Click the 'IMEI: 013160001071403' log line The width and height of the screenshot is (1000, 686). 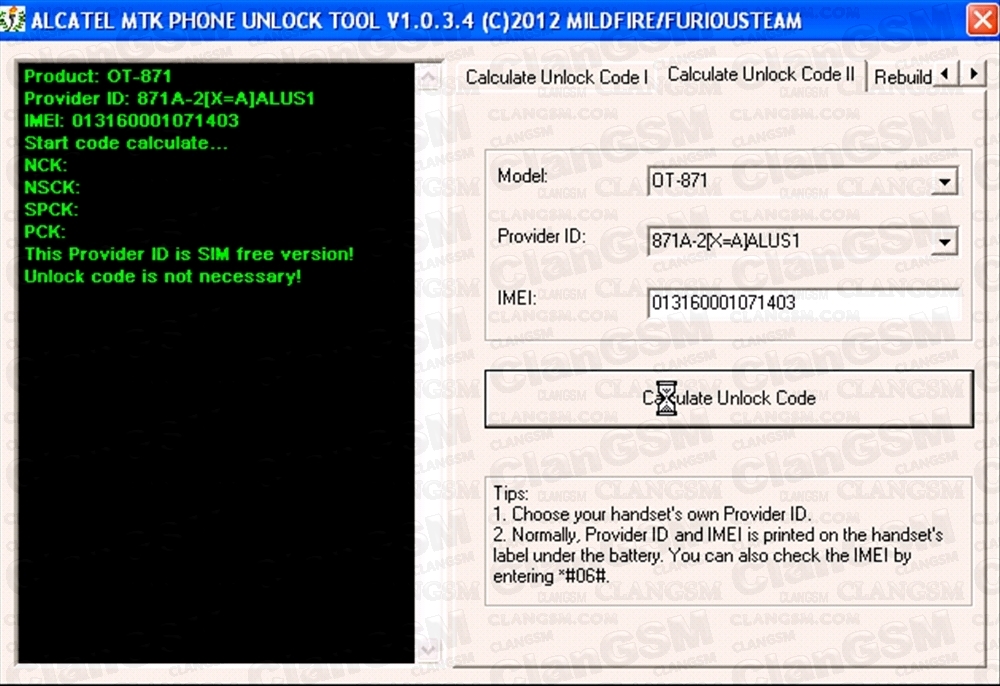tap(131, 120)
